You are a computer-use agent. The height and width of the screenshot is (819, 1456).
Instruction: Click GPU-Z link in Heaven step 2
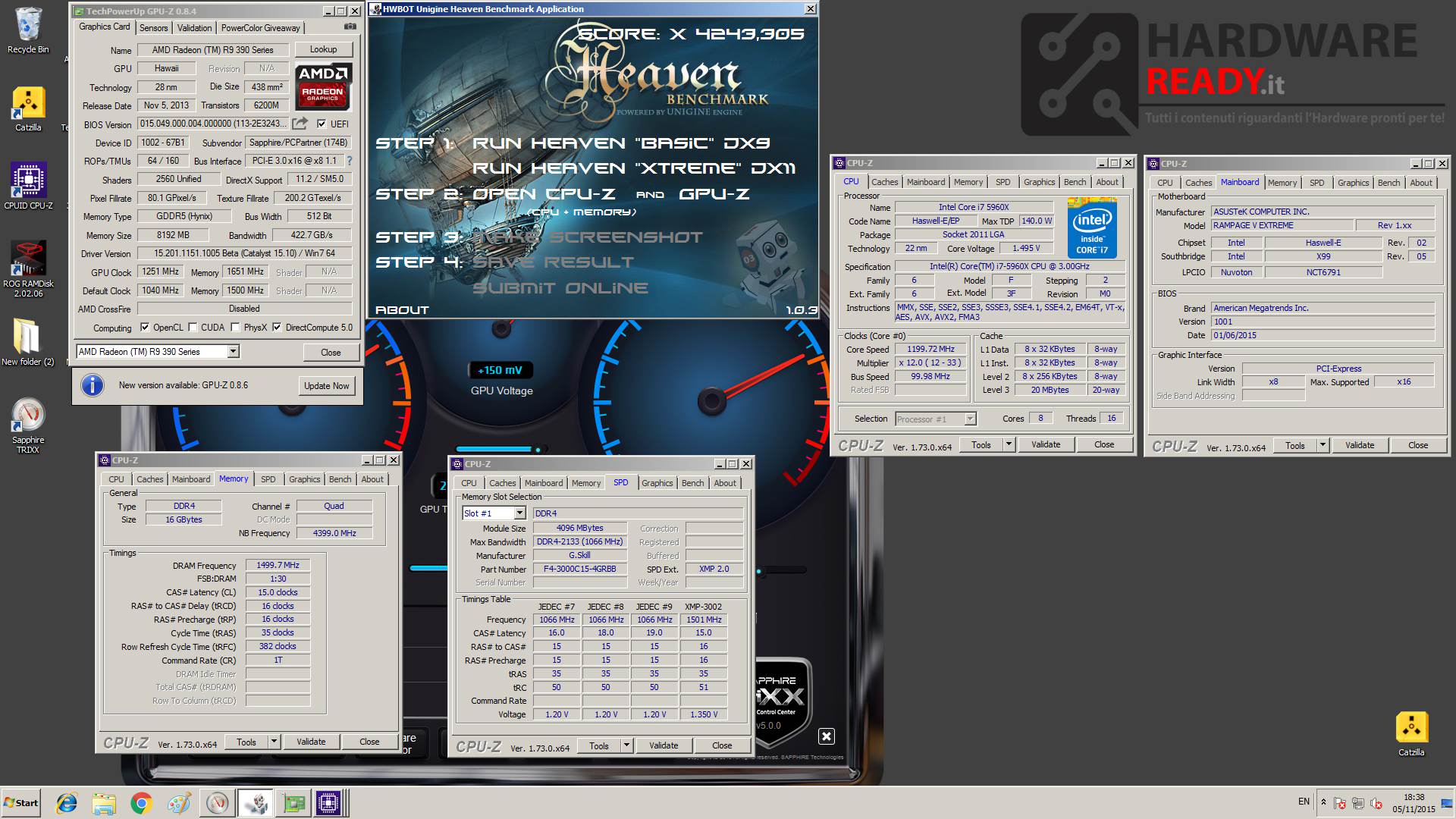click(x=714, y=193)
